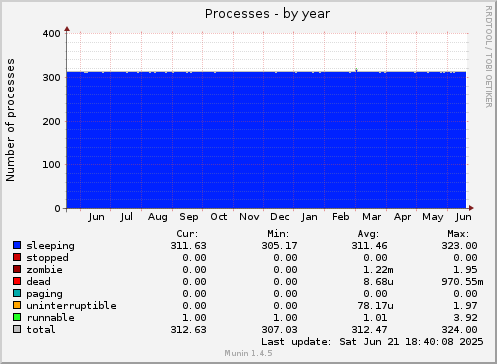Viewport: 497px width, 364px height.
Task: Click the 'Sep' x-axis month label
Action: 189,217
